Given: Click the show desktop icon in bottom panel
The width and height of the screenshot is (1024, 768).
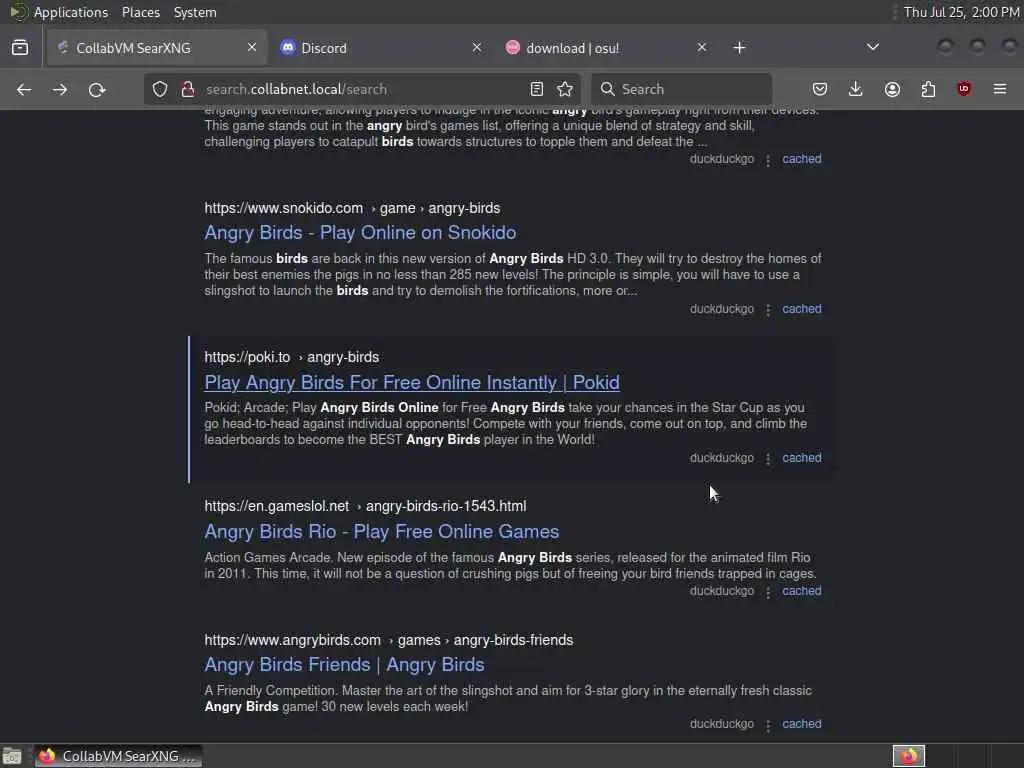Looking at the screenshot, I should 12,756.
